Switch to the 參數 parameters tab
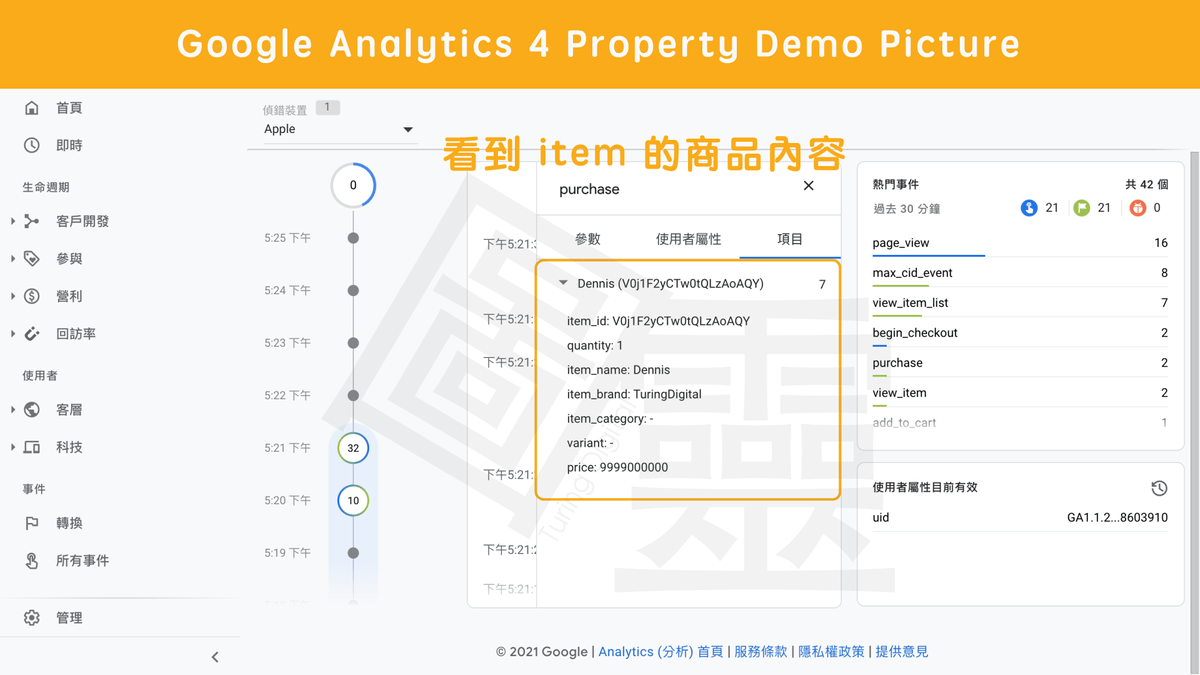The width and height of the screenshot is (1200, 675). tap(588, 239)
